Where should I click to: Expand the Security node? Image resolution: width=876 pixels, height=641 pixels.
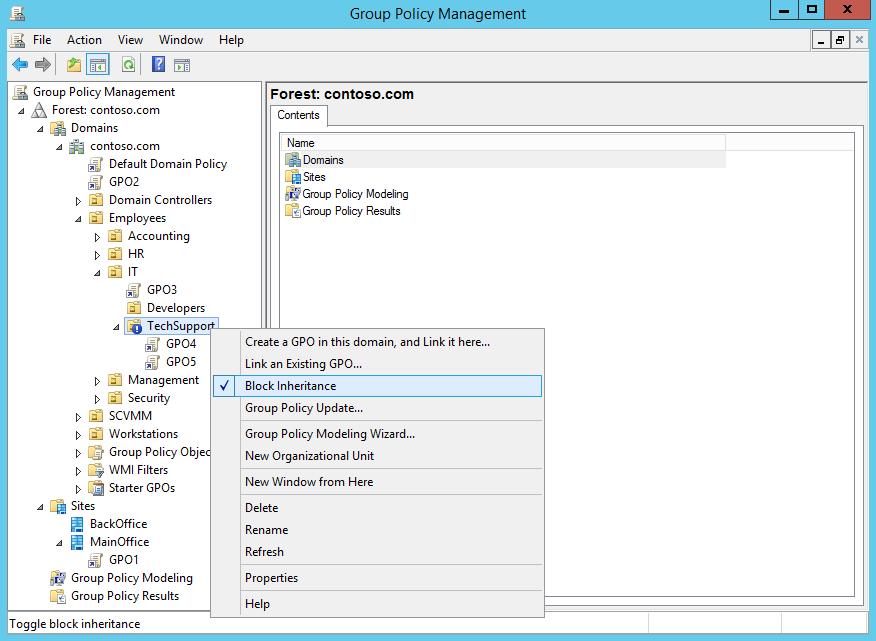(x=97, y=399)
